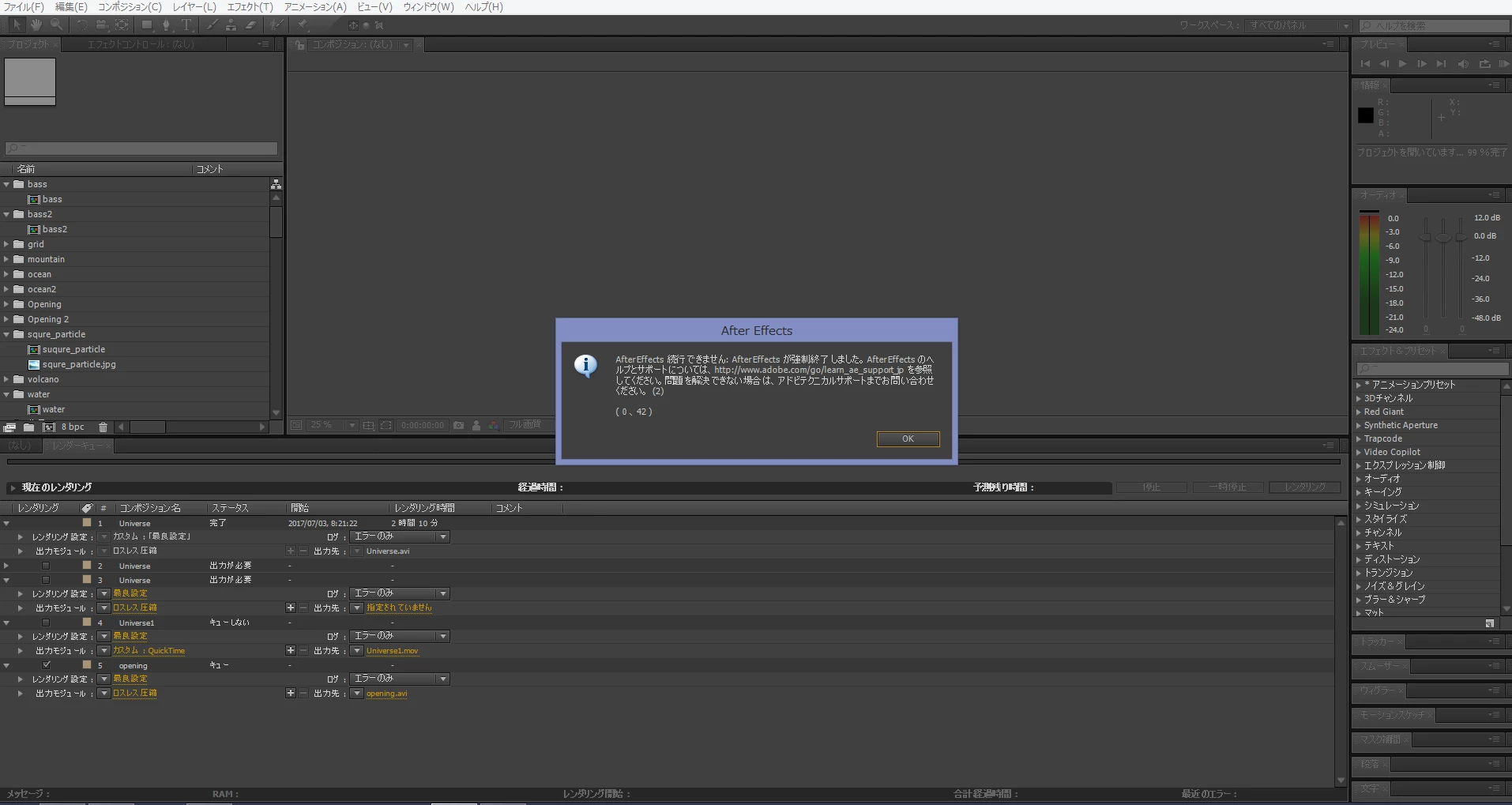Collapse the squre_particle folder
The width and height of the screenshot is (1512, 805).
(x=6, y=334)
